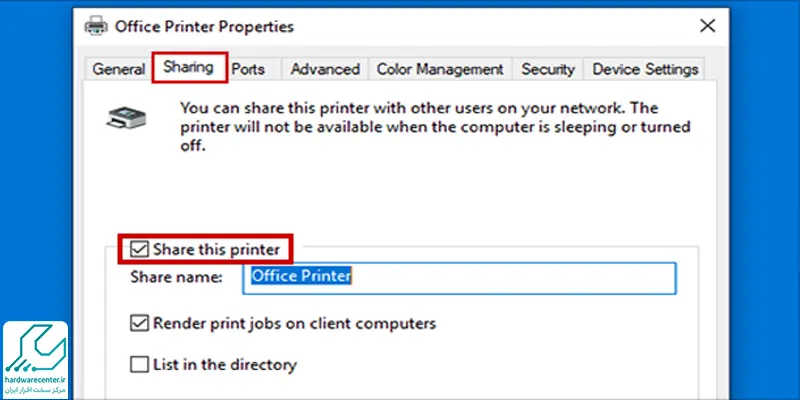Click the printer image beside the sharing description
Viewport: 800px width, 400px height.
pyautogui.click(x=126, y=118)
